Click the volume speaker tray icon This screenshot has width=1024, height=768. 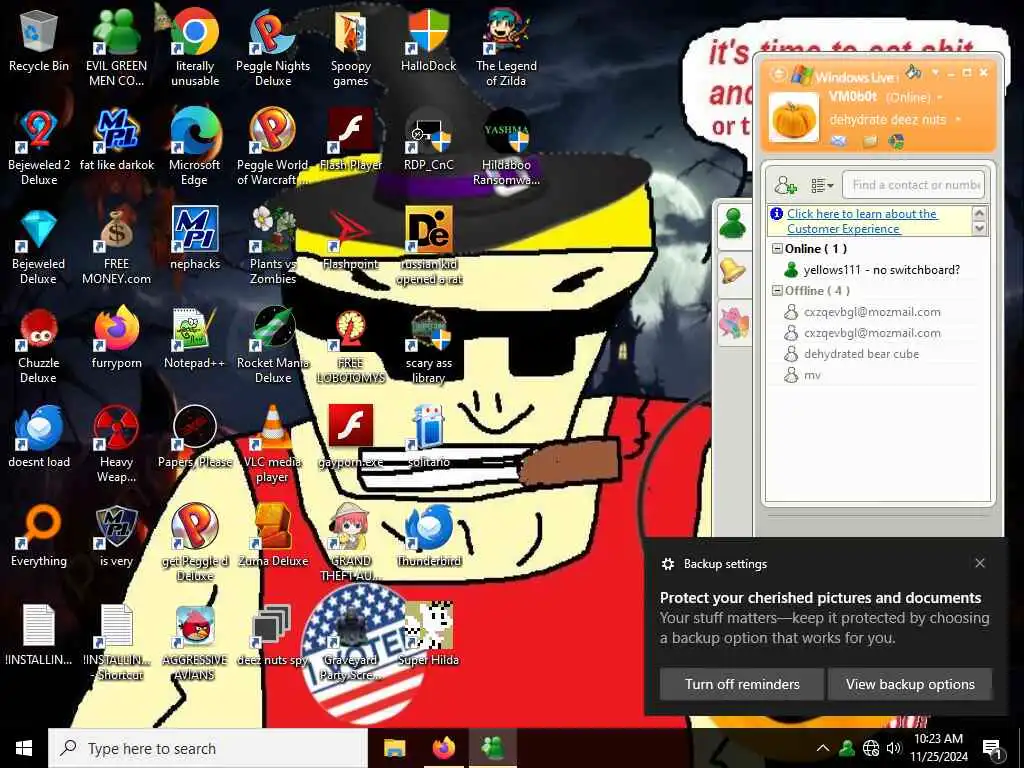894,748
